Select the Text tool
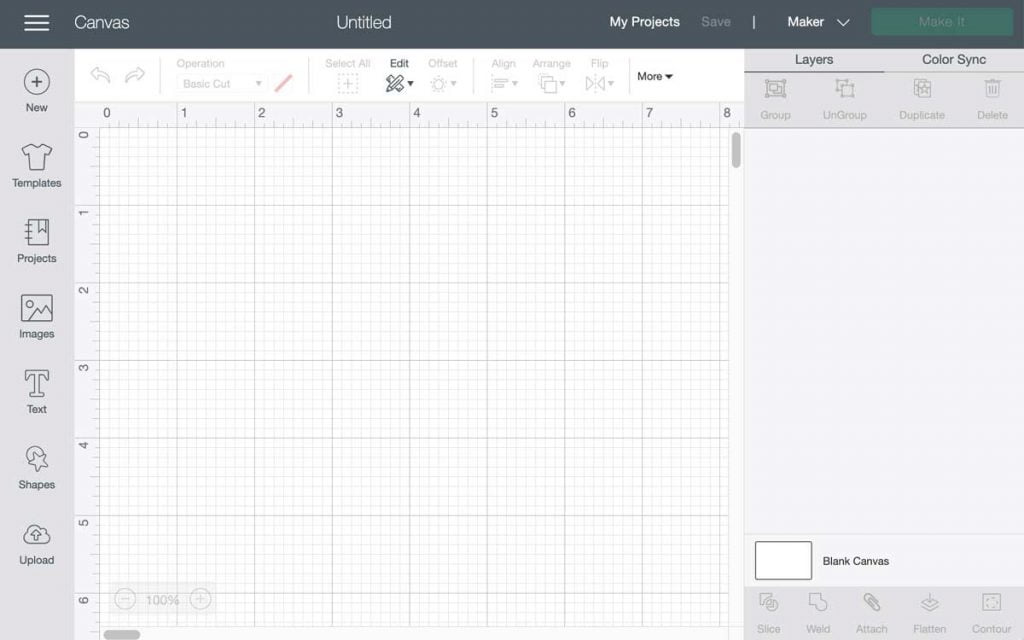Image resolution: width=1024 pixels, height=640 pixels. pos(37,392)
